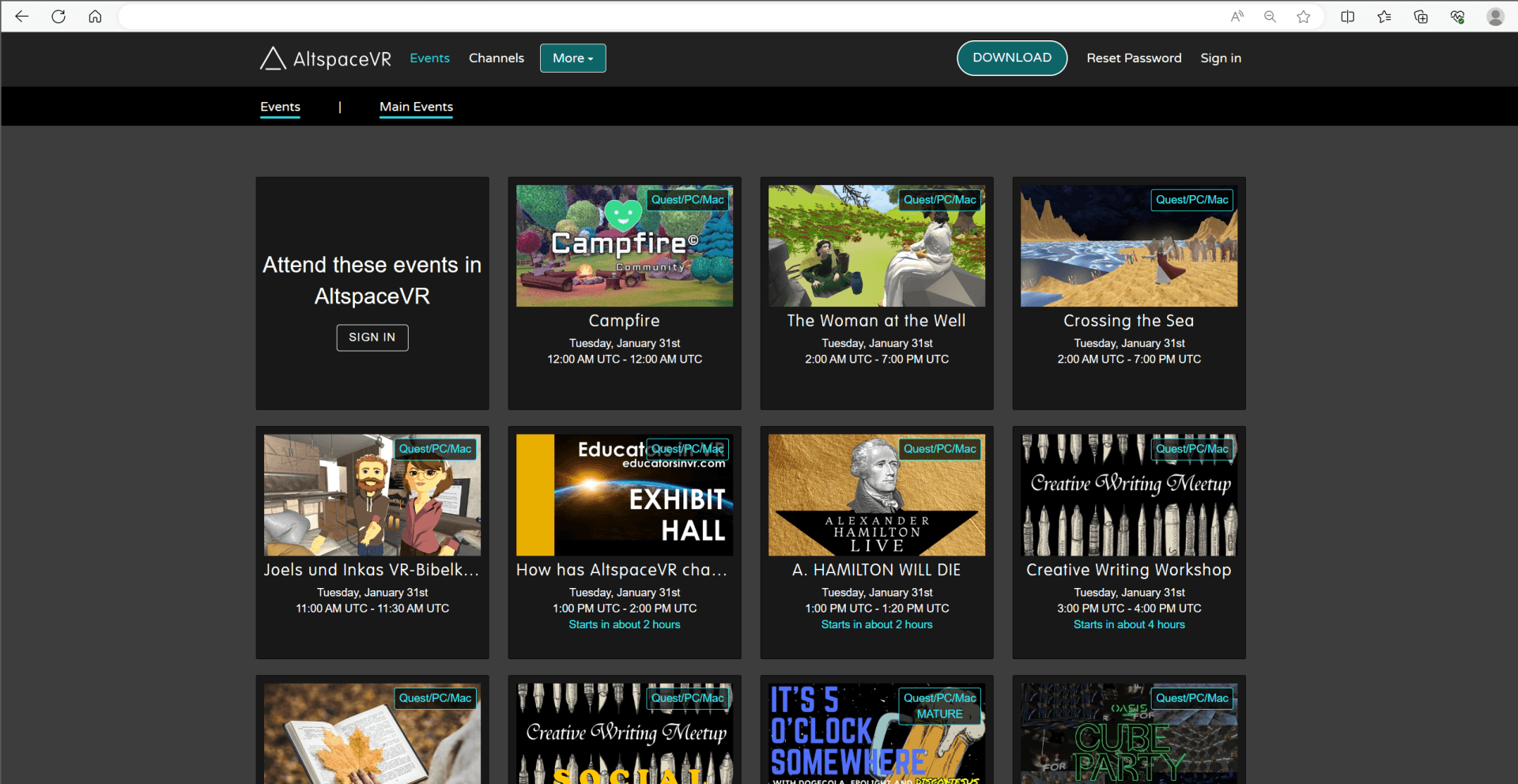Viewport: 1518px width, 784px height.
Task: Open Alexander Hamilton Live thumbnail
Action: [877, 495]
